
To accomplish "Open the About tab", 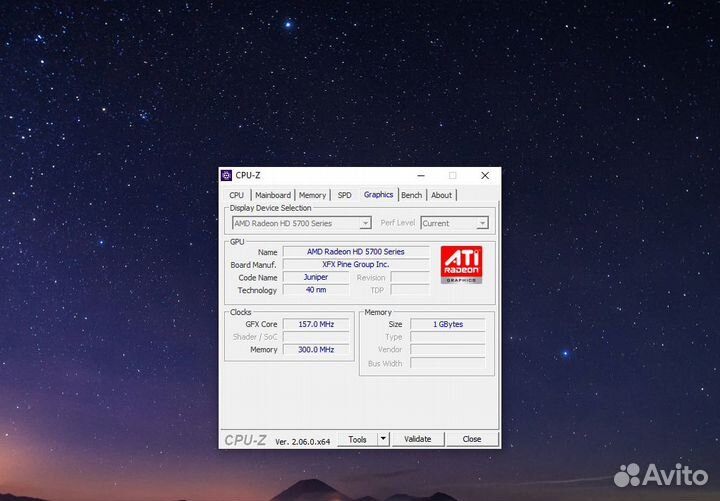I will click(x=441, y=195).
